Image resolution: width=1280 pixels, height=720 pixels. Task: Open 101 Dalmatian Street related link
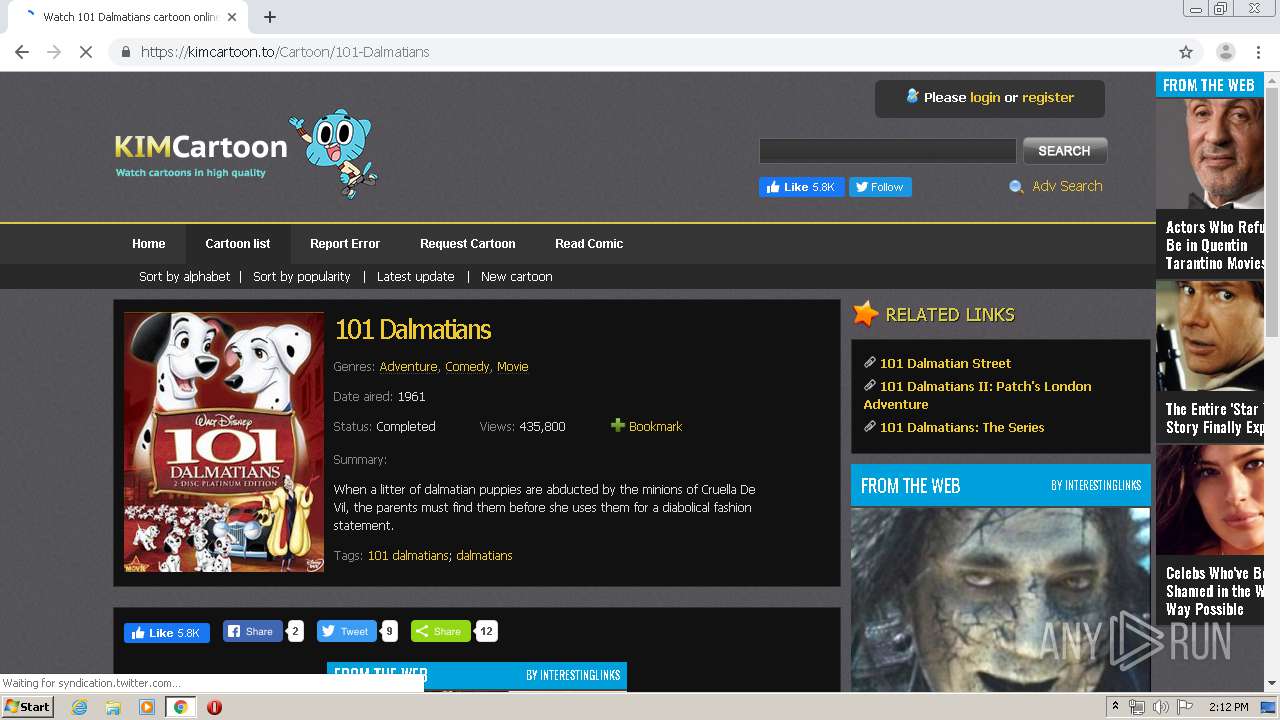pos(945,363)
